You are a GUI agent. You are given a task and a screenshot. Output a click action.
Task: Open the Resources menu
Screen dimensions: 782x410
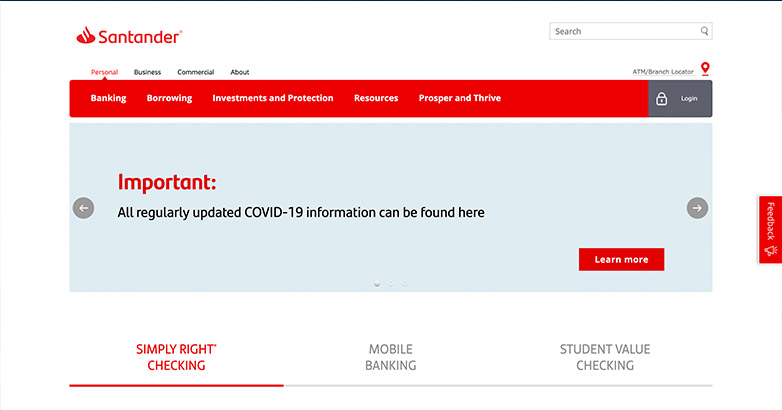click(x=376, y=98)
